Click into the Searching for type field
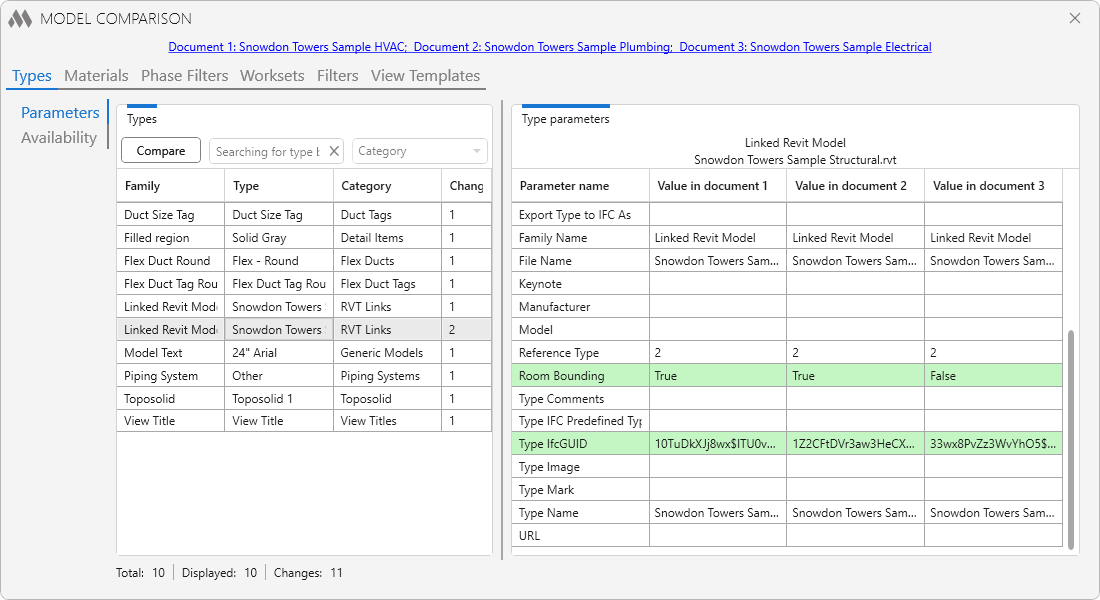1100x600 pixels. tap(268, 152)
